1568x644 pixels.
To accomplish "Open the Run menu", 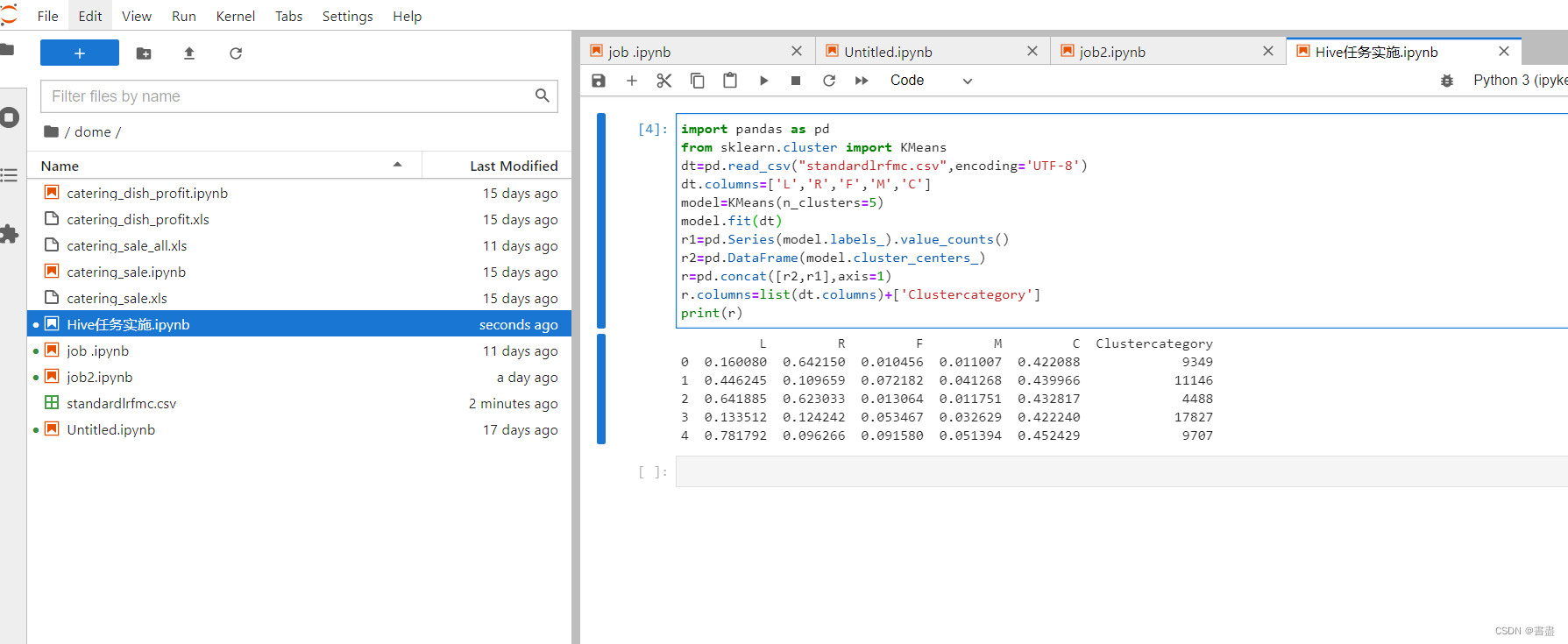I will 184,16.
